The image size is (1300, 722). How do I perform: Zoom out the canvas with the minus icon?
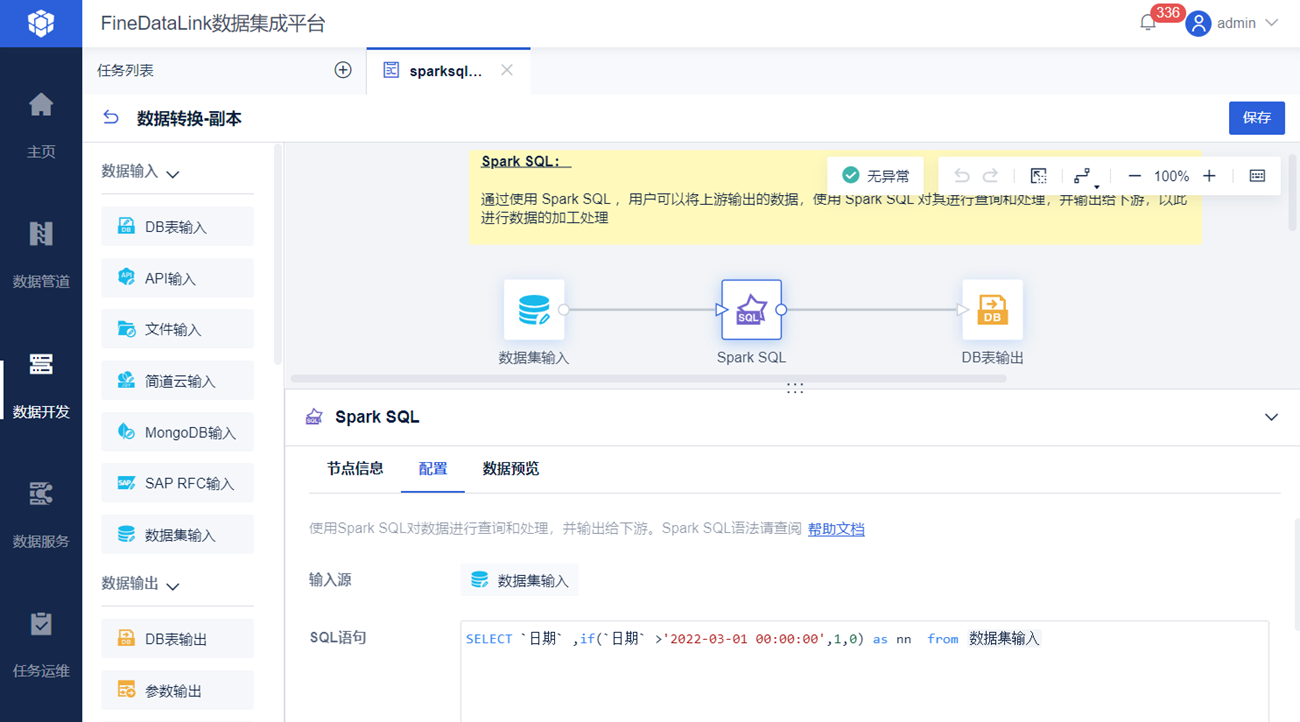click(1134, 176)
